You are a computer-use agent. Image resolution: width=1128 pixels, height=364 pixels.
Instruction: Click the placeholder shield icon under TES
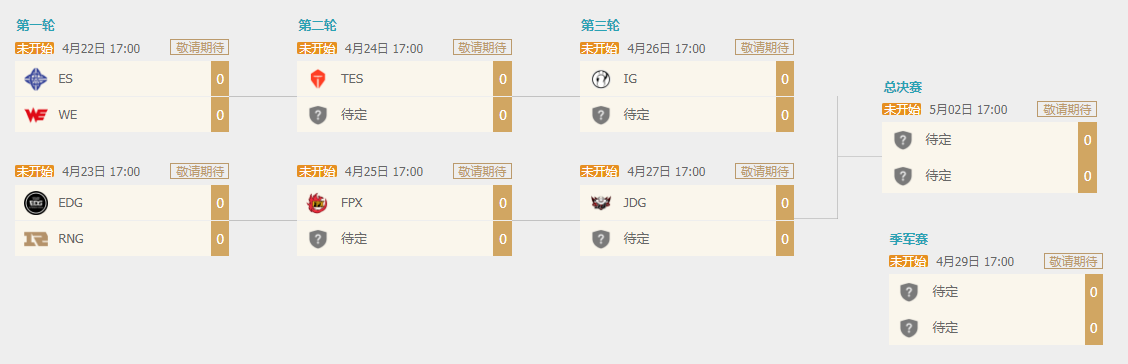coord(317,115)
